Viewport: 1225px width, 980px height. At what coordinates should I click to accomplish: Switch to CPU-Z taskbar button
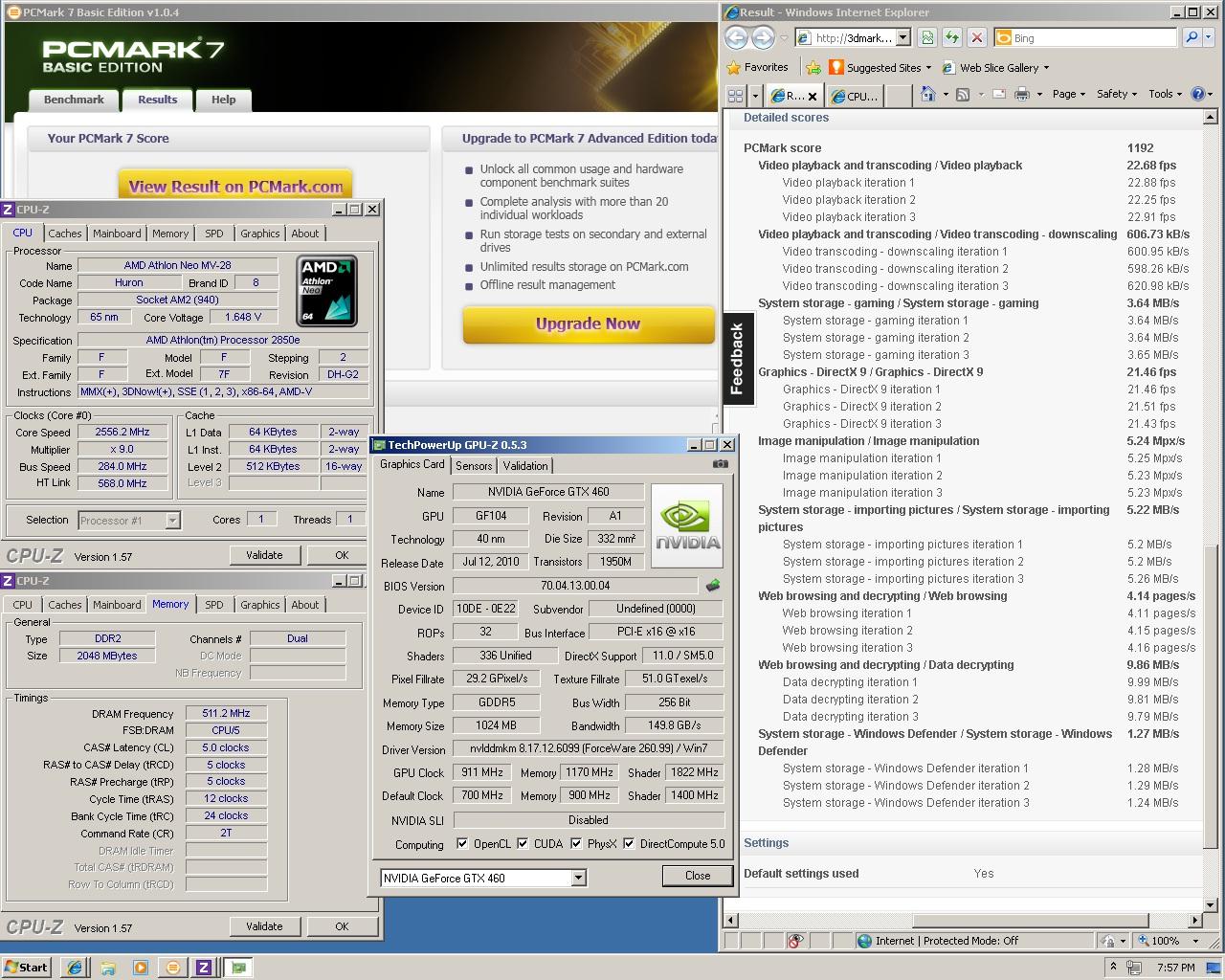203,968
